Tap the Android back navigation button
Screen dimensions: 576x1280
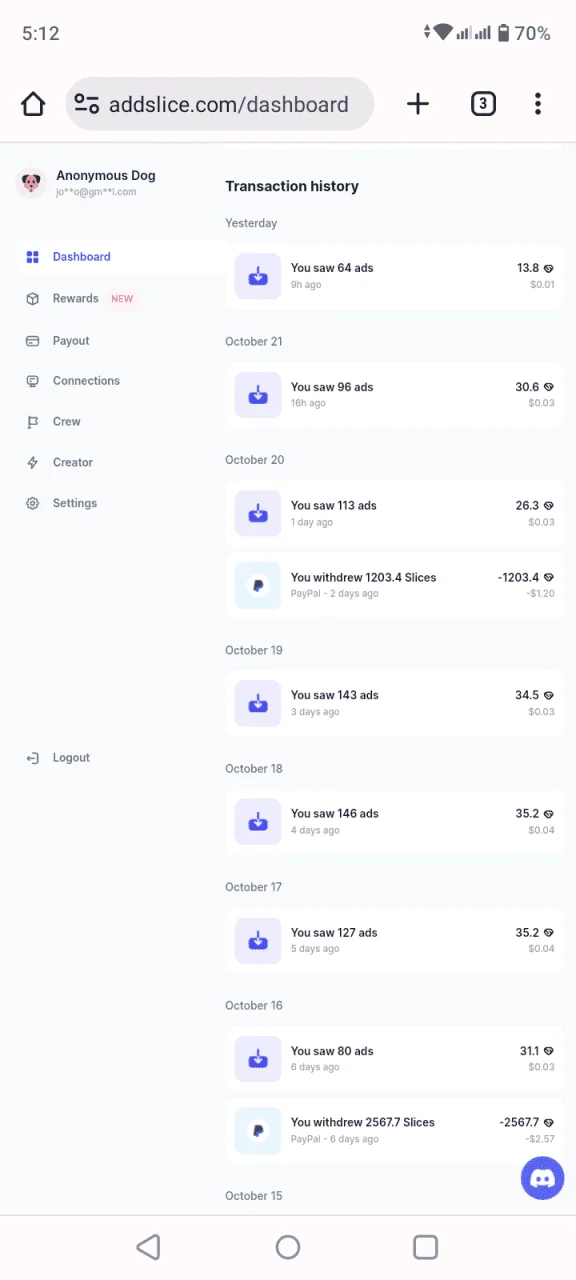pyautogui.click(x=148, y=1247)
